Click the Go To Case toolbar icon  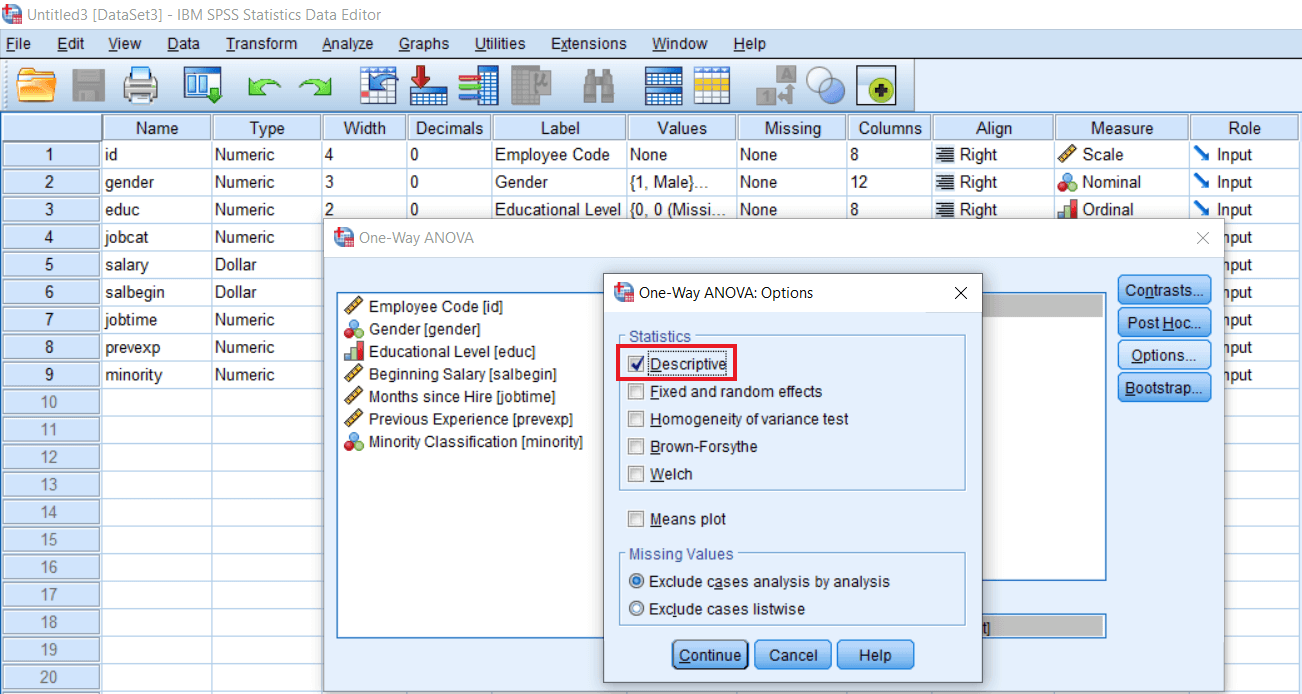378,86
